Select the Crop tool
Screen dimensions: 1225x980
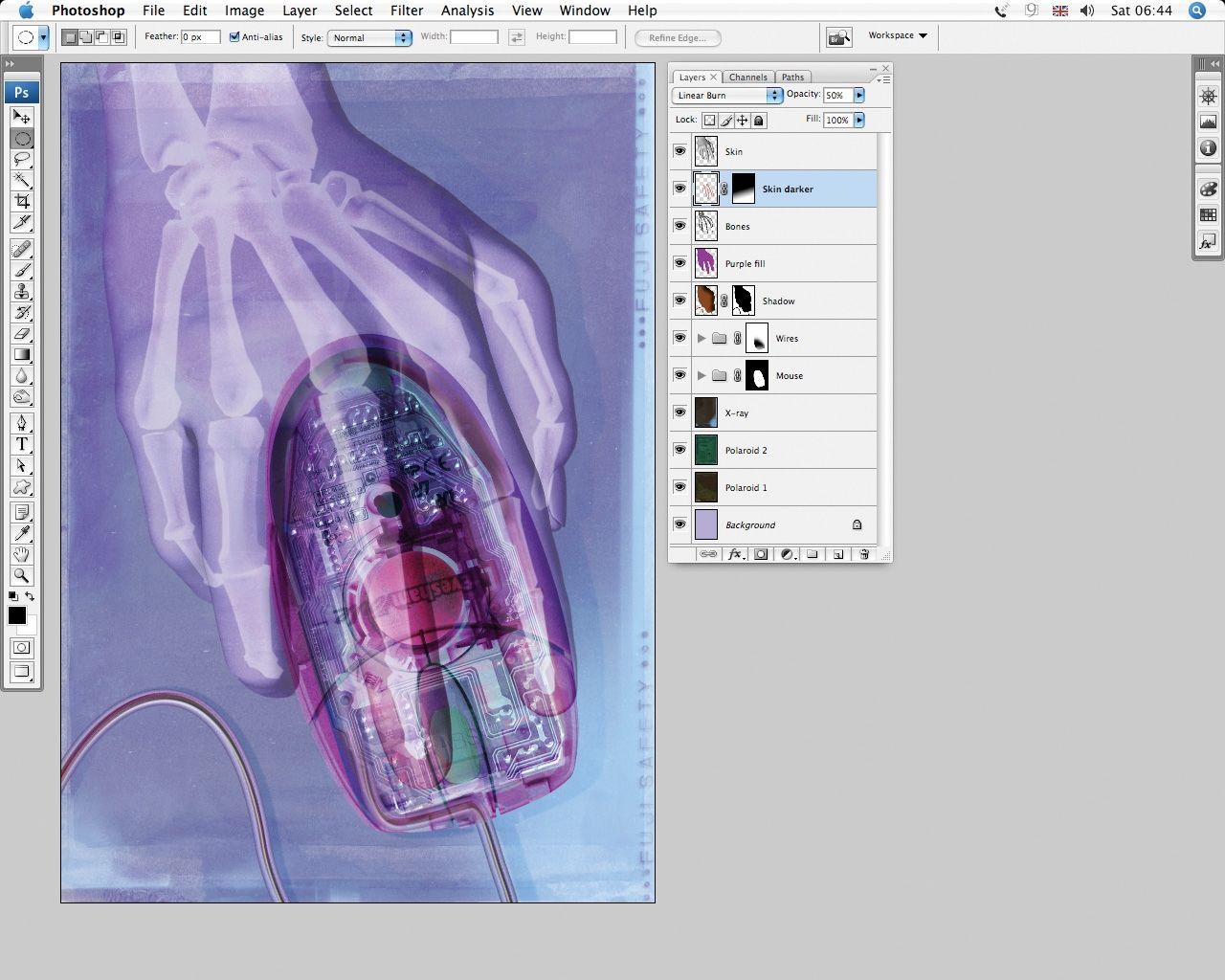click(x=21, y=202)
